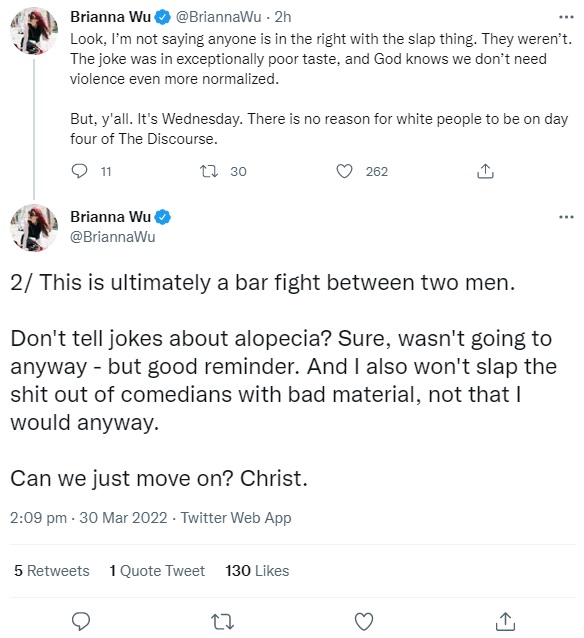Click the 2h timestamp on the first tweet
The image size is (584, 638).
click(283, 17)
